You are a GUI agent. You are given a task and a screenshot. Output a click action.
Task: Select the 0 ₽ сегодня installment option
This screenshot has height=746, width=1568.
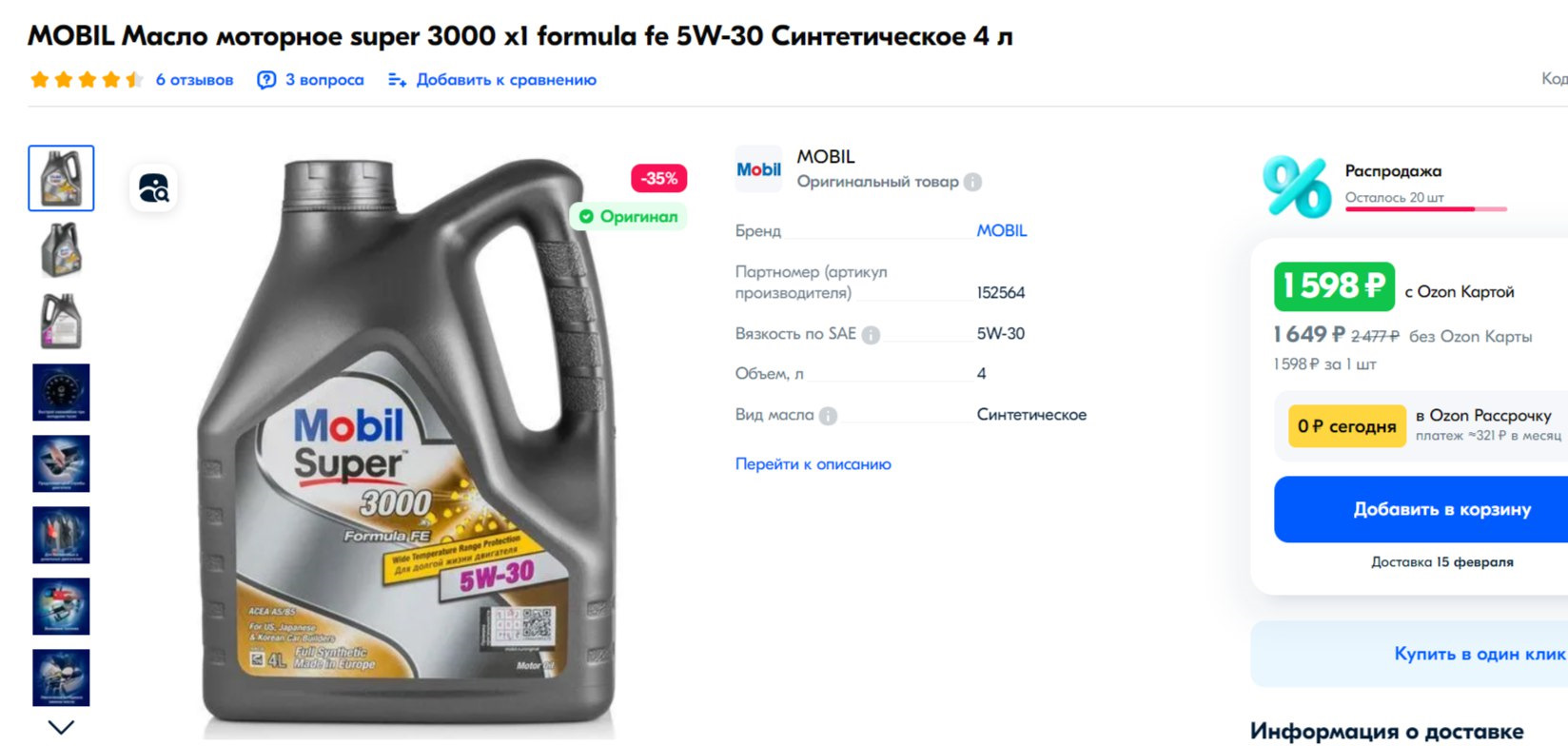(x=1346, y=426)
